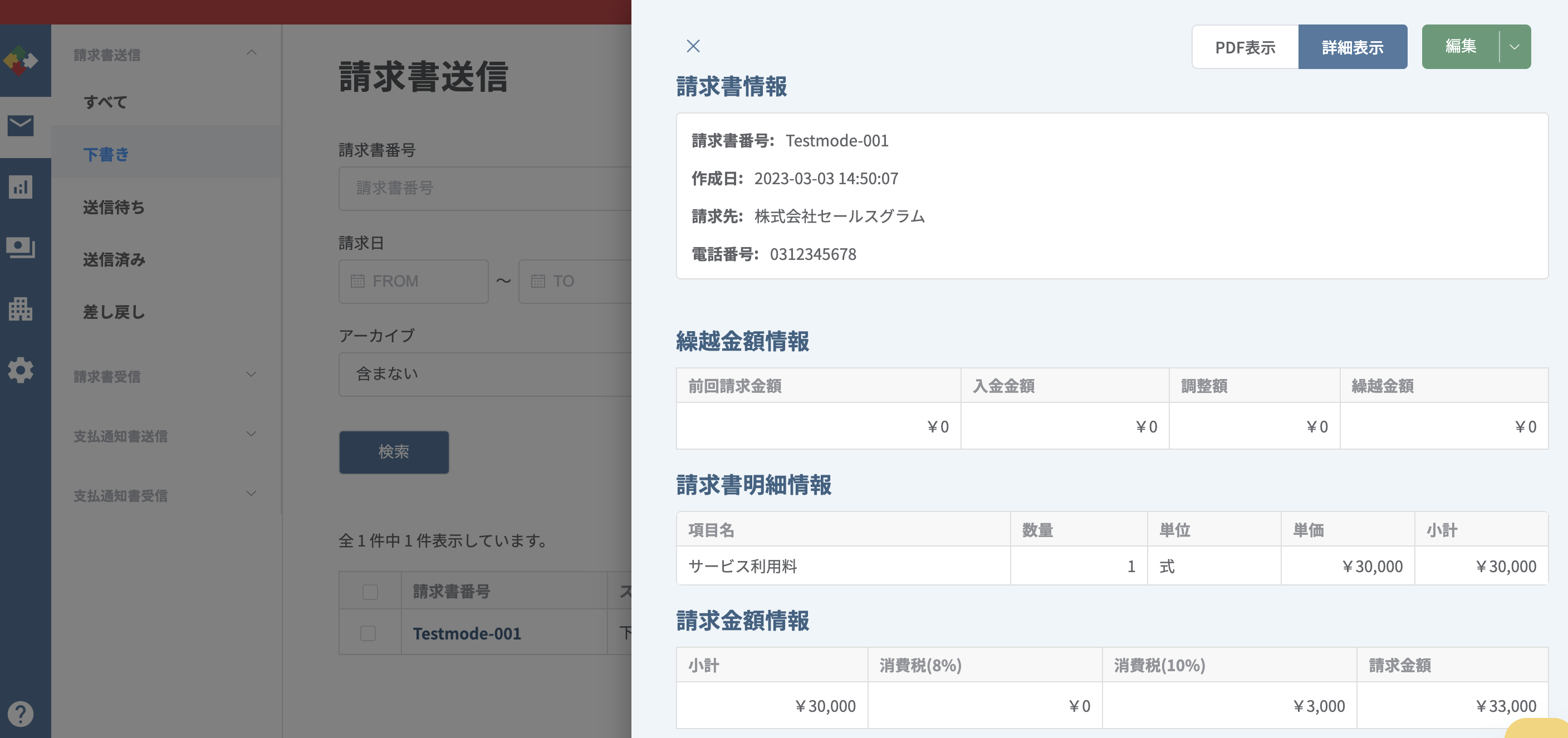Click the 検索 search button
This screenshot has height=738, width=1568.
coord(394,452)
